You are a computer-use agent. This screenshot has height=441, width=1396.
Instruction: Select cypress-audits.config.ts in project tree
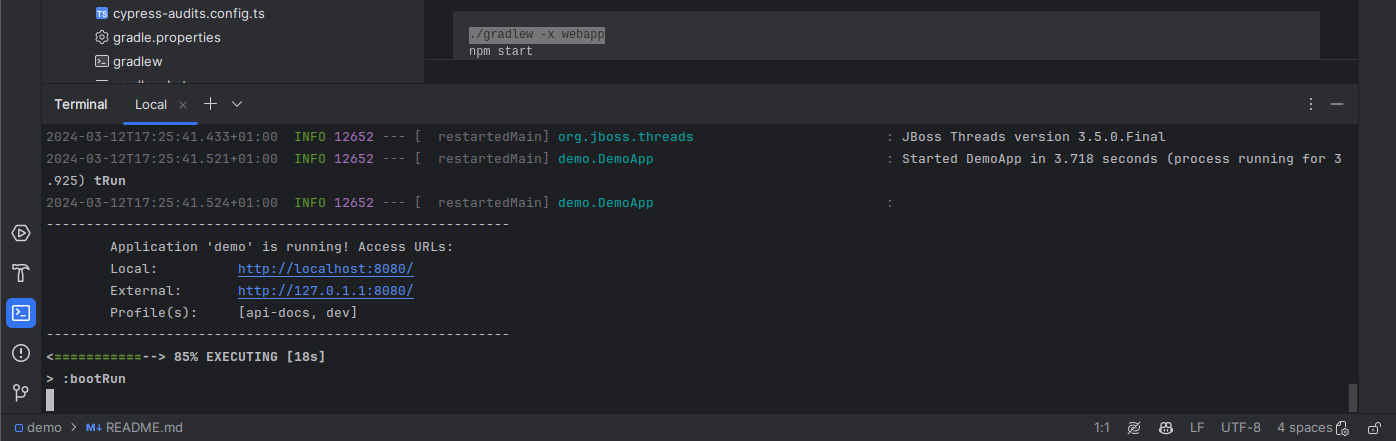click(x=189, y=14)
